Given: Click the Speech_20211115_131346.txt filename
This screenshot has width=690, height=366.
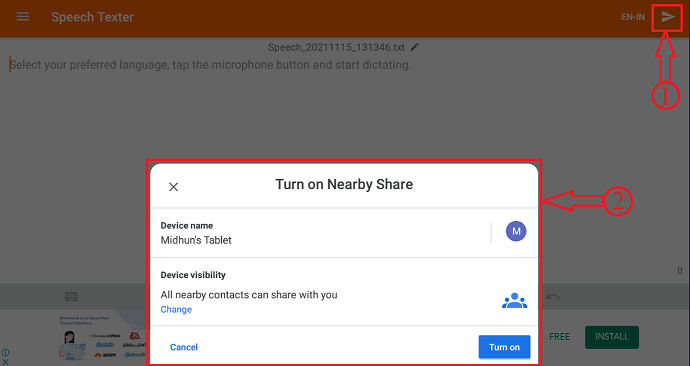Looking at the screenshot, I should tap(336, 47).
